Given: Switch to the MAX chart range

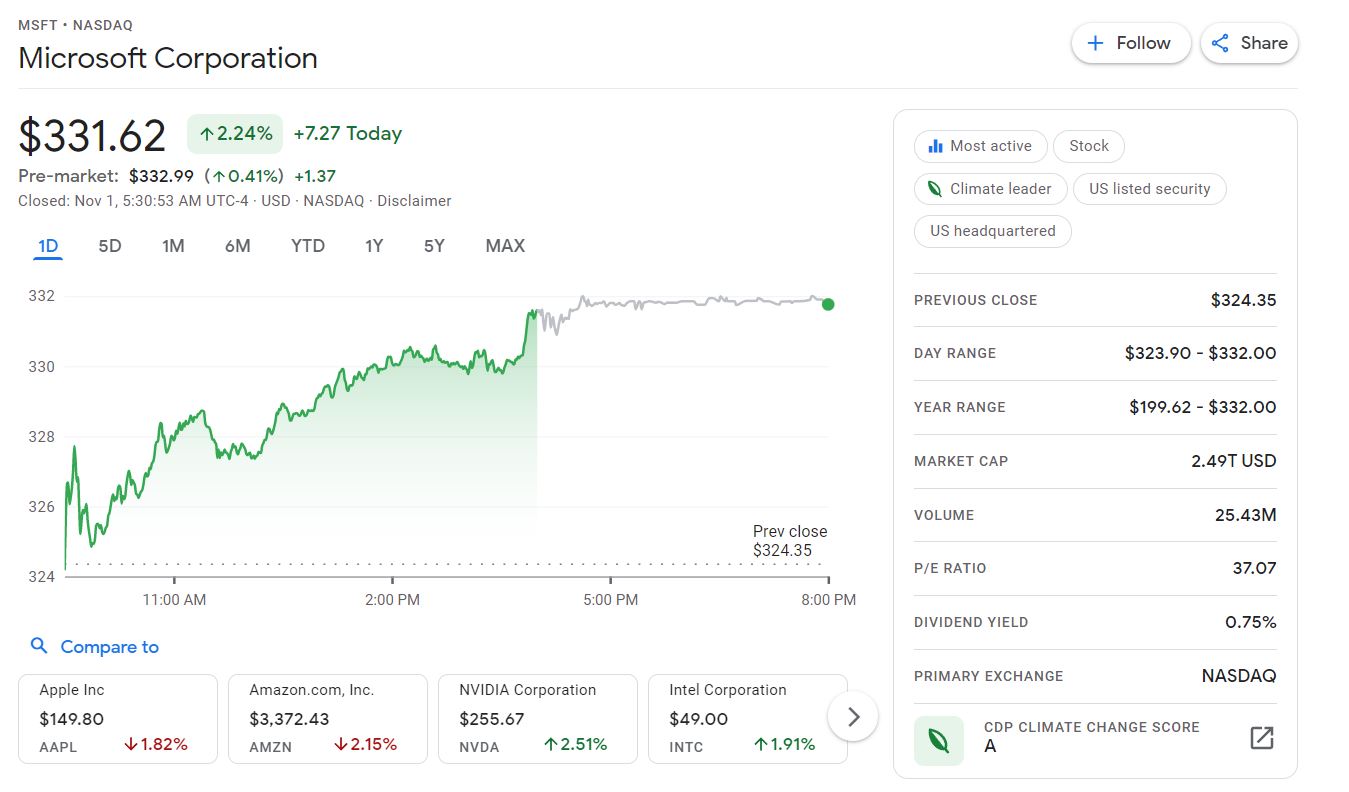Looking at the screenshot, I should coord(505,246).
